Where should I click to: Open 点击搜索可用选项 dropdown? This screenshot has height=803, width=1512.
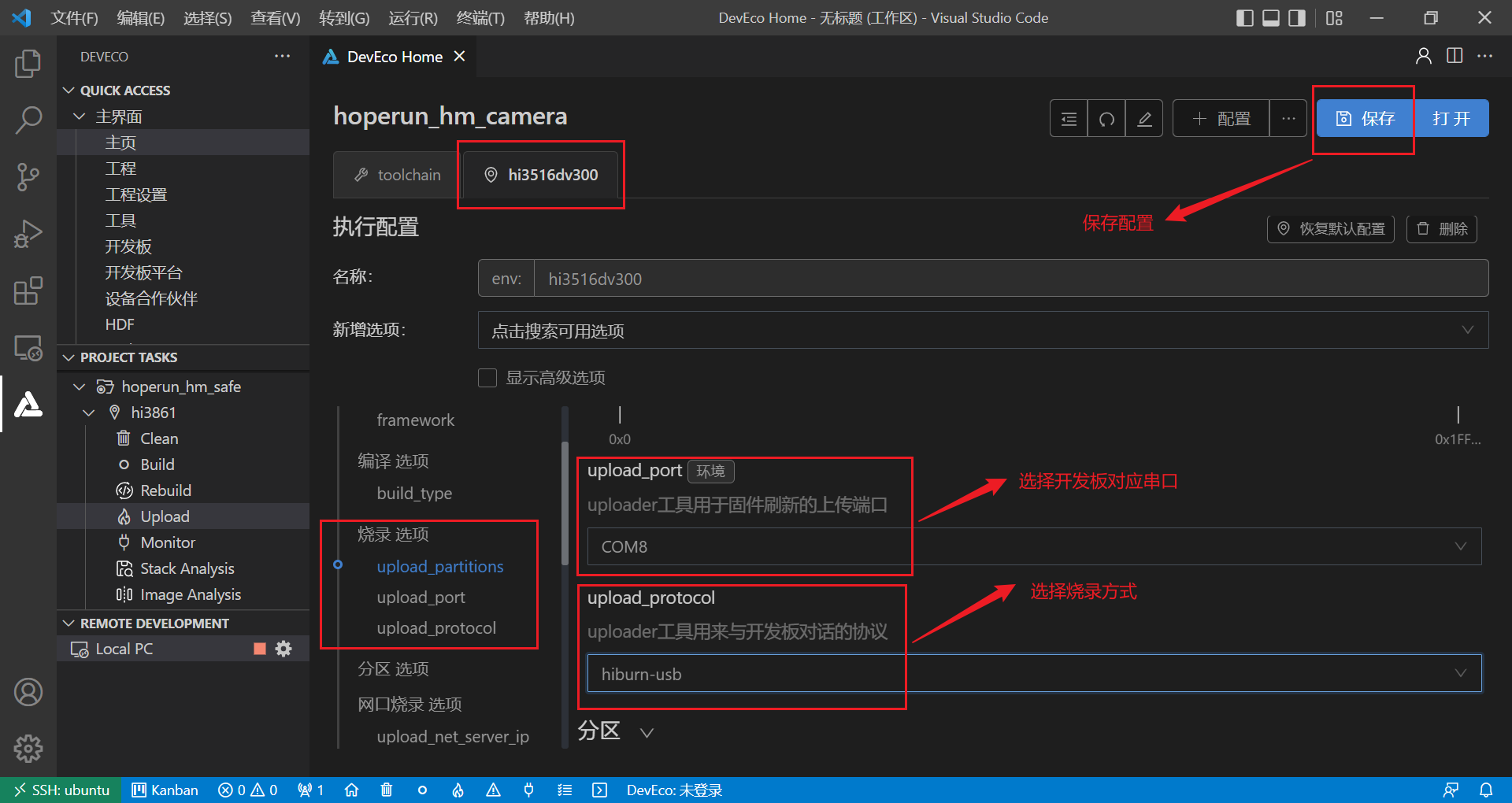(x=983, y=330)
